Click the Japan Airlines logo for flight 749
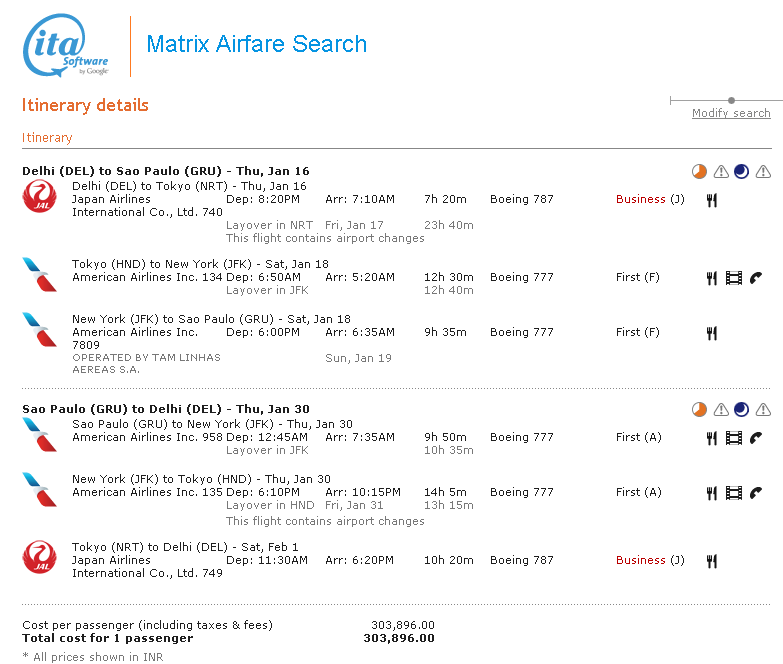783x664 pixels. [39, 557]
